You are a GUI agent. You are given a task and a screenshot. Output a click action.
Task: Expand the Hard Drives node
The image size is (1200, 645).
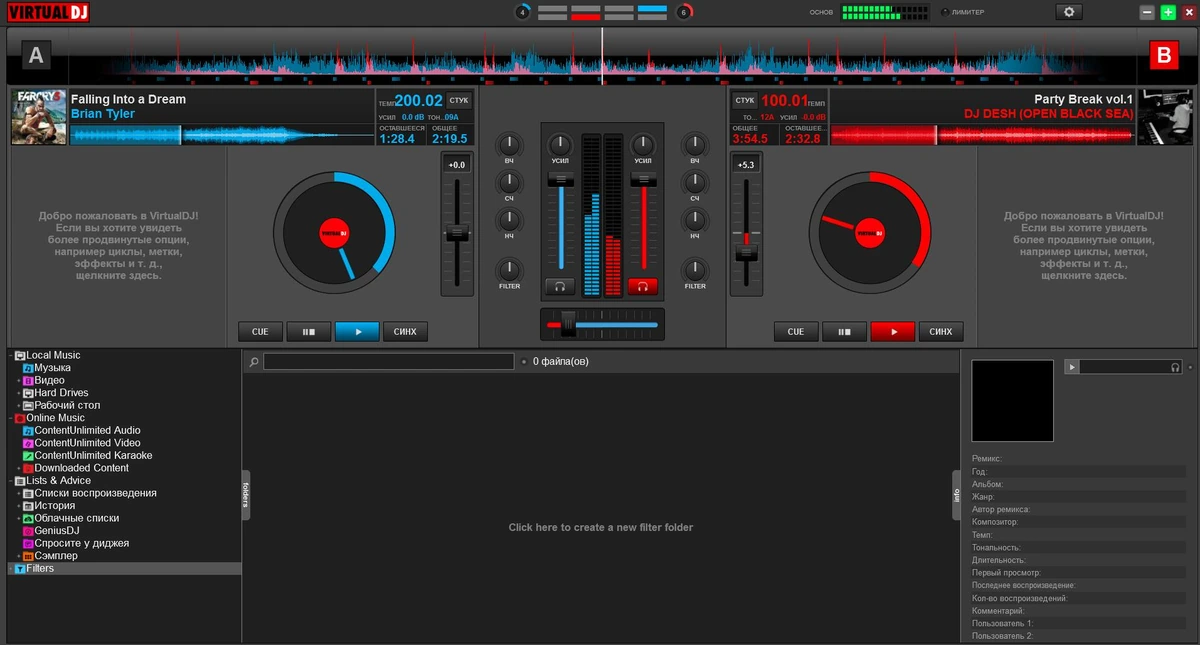coord(18,393)
